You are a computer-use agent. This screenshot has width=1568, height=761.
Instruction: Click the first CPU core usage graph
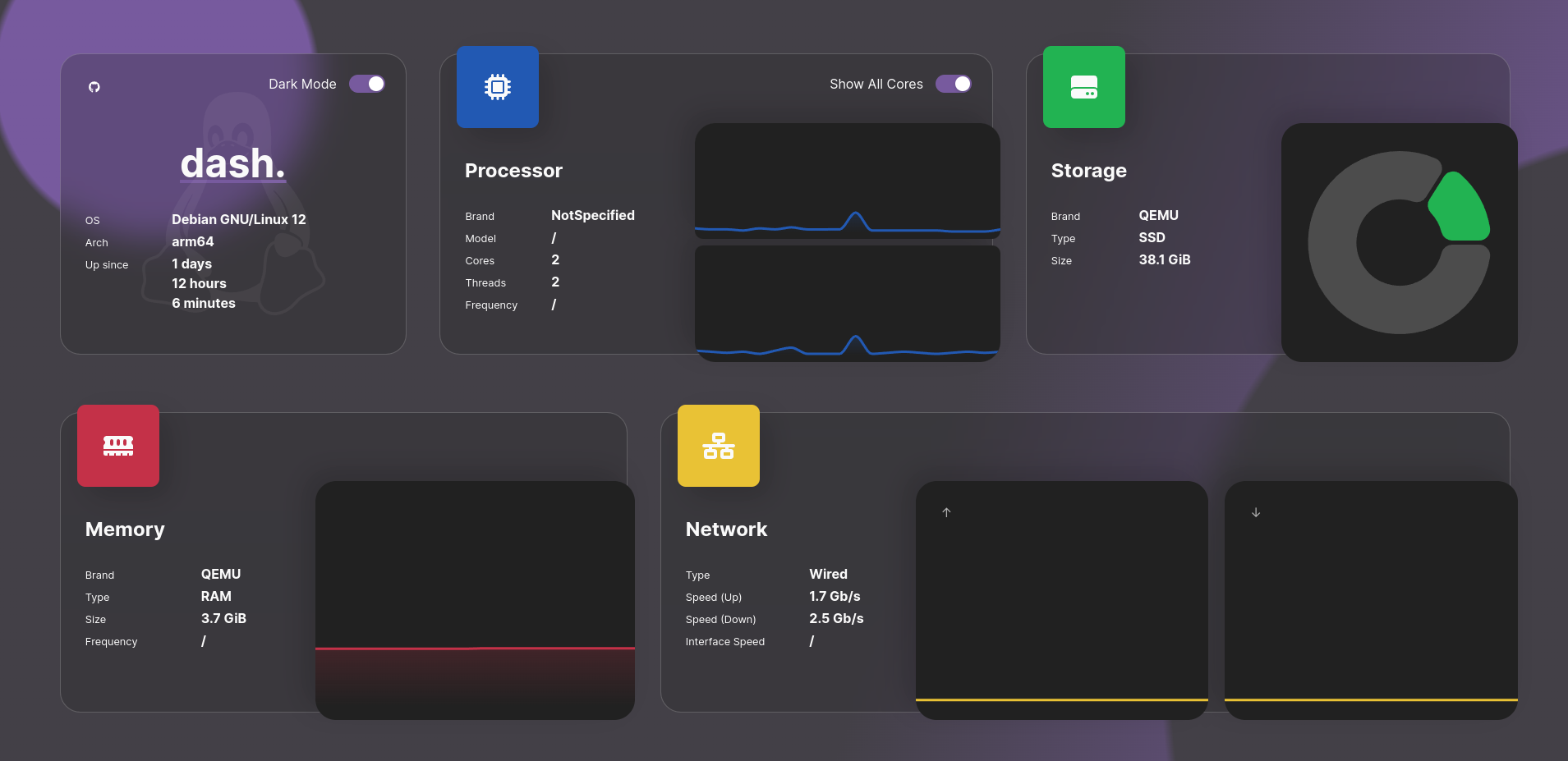click(x=848, y=181)
